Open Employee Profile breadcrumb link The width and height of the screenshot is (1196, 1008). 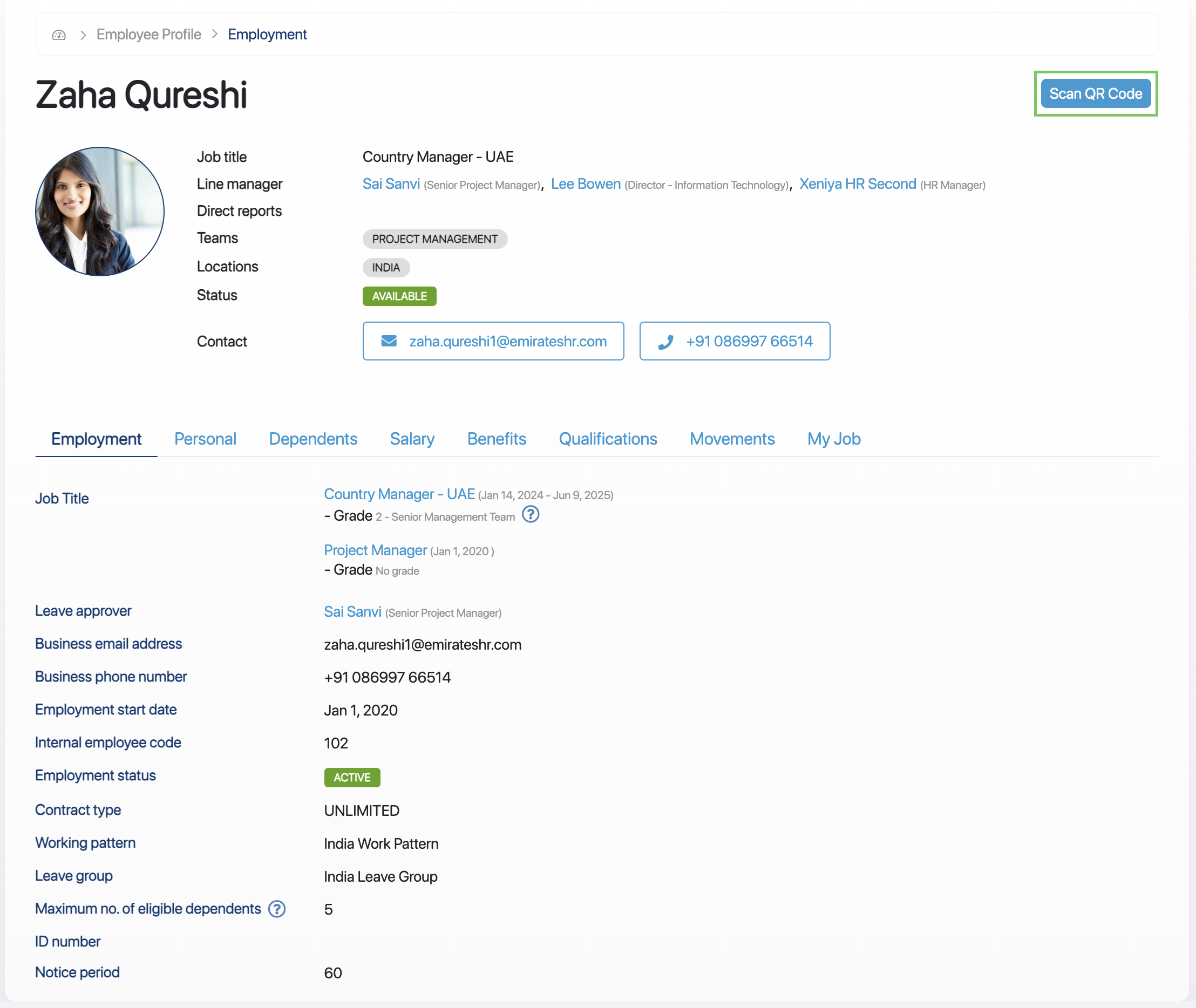click(x=148, y=35)
